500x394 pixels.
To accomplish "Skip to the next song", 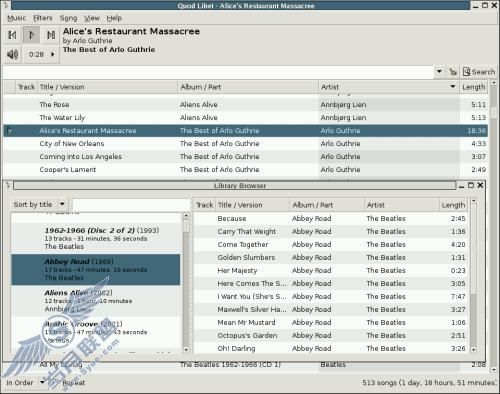I will click(51, 35).
